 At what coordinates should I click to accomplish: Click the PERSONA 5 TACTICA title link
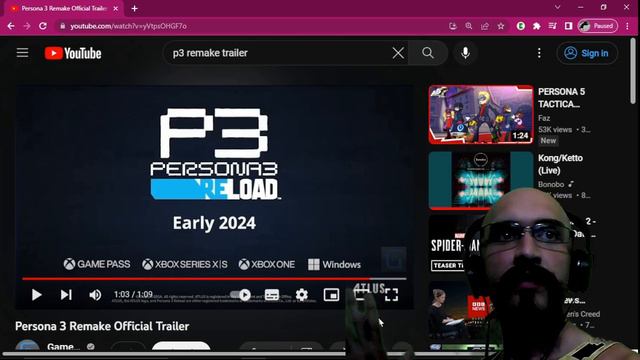click(562, 98)
